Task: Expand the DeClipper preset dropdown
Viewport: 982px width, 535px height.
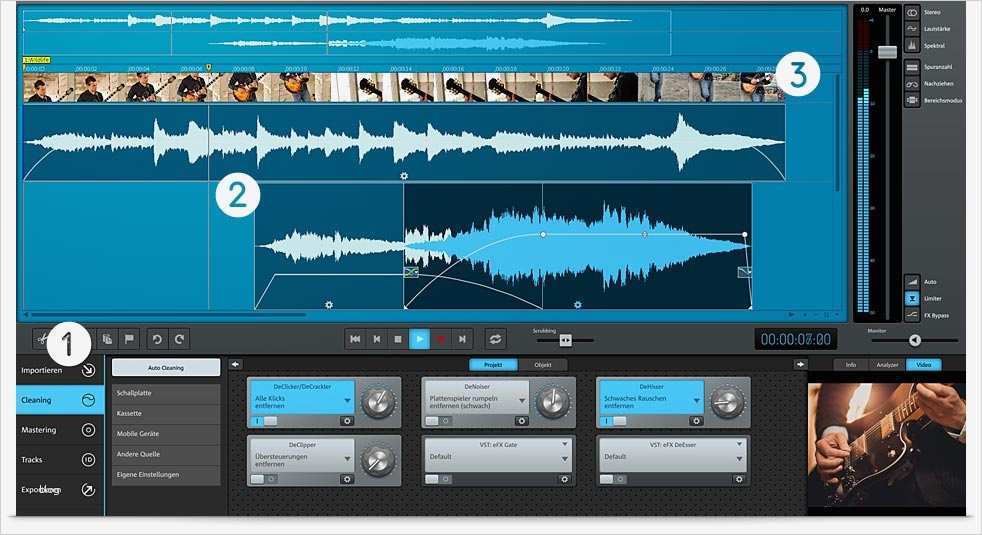Action: (x=347, y=459)
